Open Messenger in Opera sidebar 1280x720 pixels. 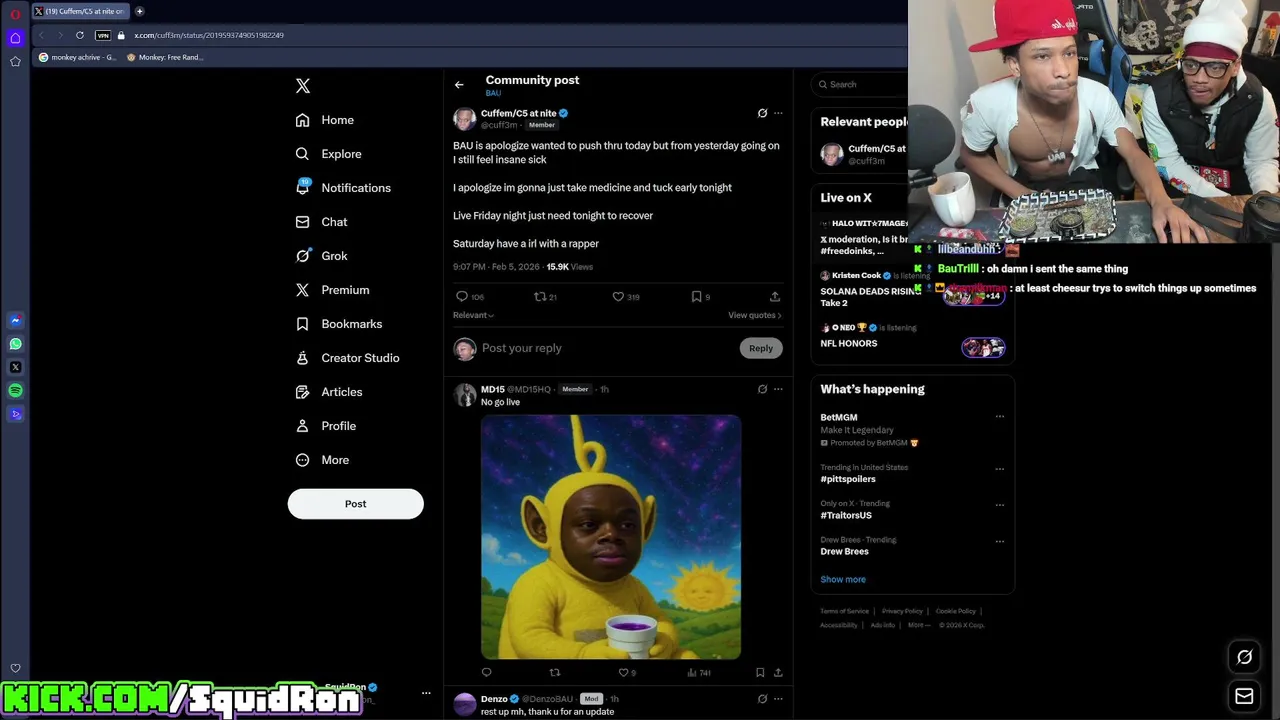coord(15,320)
